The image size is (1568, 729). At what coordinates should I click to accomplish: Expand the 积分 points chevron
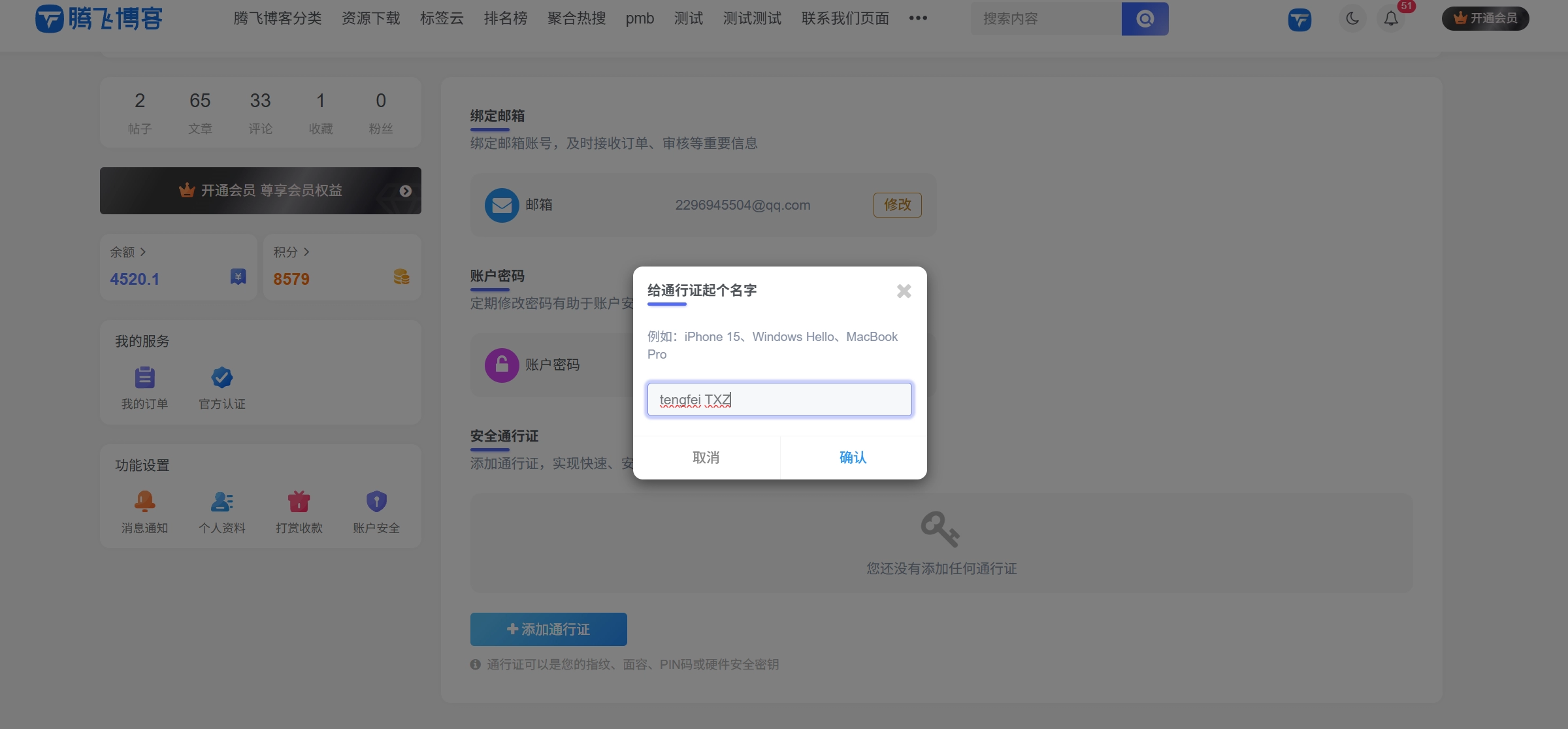tap(308, 251)
